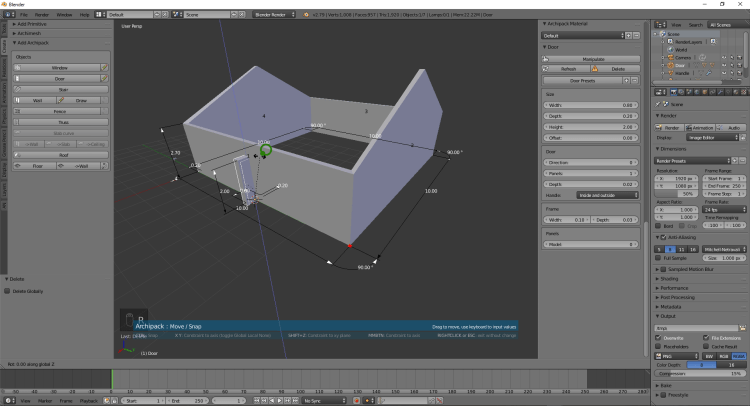750x406 pixels.
Task: Expand the Add Primitive section
Action: click(30, 24)
